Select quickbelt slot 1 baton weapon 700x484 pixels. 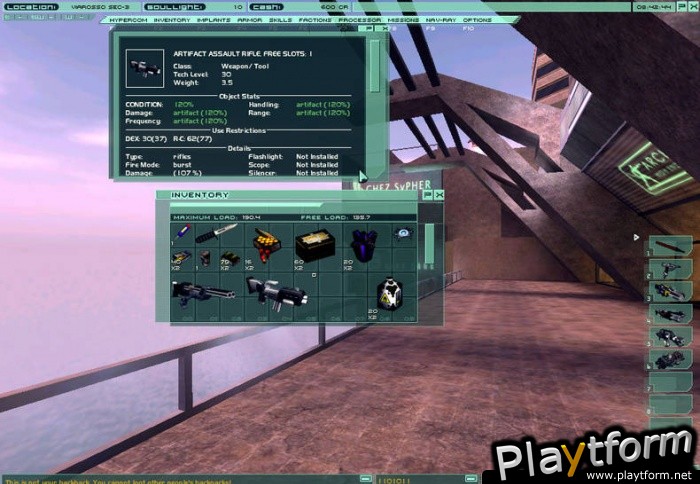pos(671,246)
